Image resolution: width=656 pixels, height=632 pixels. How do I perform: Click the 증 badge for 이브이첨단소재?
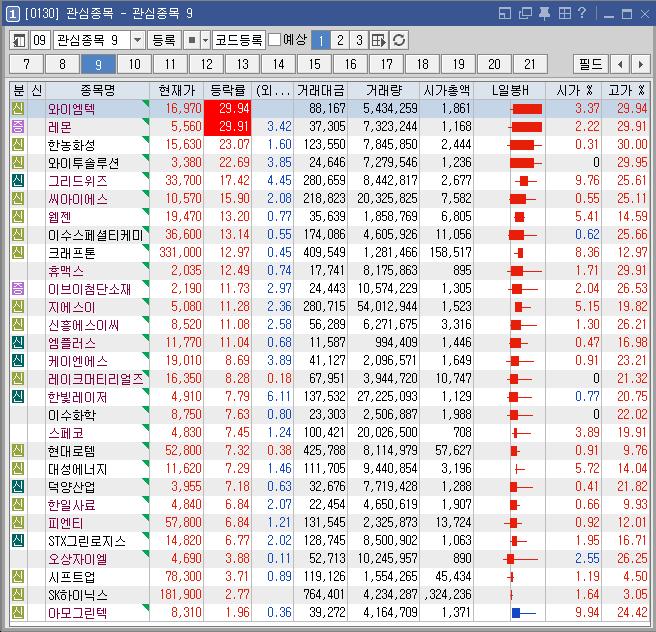click(x=18, y=289)
